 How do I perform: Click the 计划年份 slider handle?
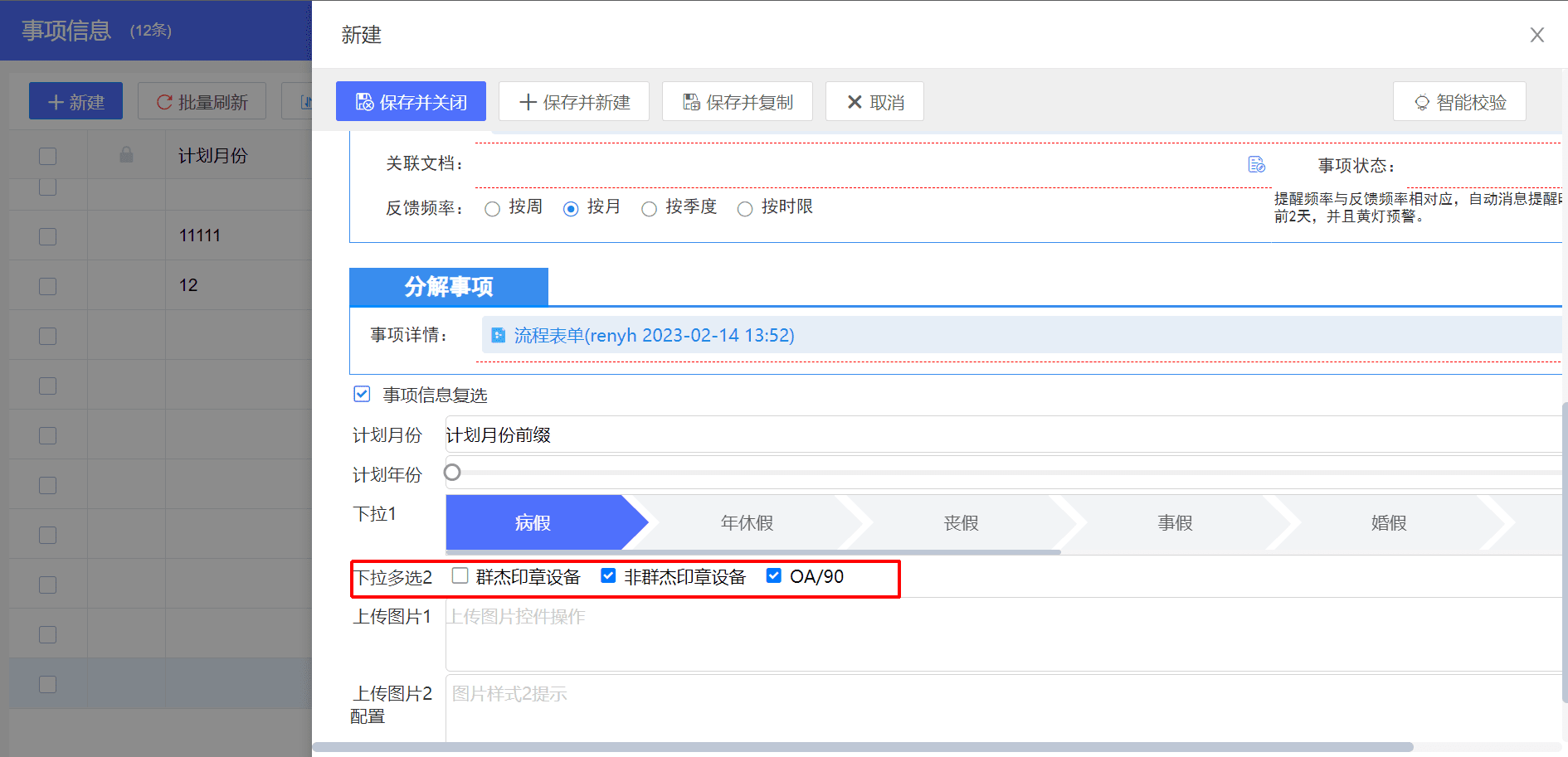point(452,473)
